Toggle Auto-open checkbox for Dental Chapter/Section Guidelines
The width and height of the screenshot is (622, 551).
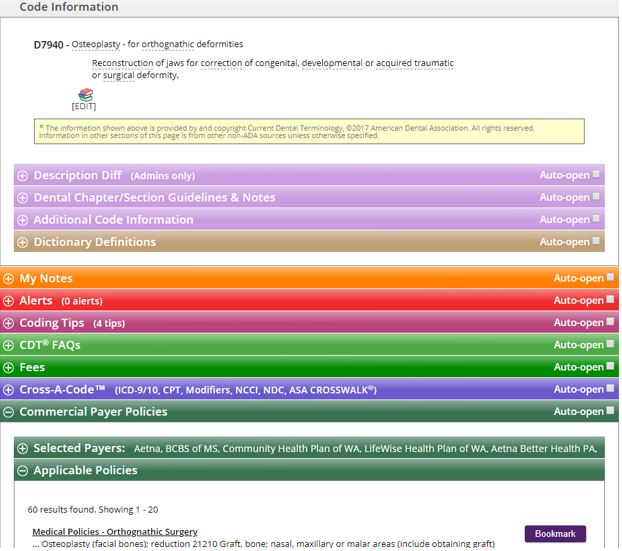[596, 196]
